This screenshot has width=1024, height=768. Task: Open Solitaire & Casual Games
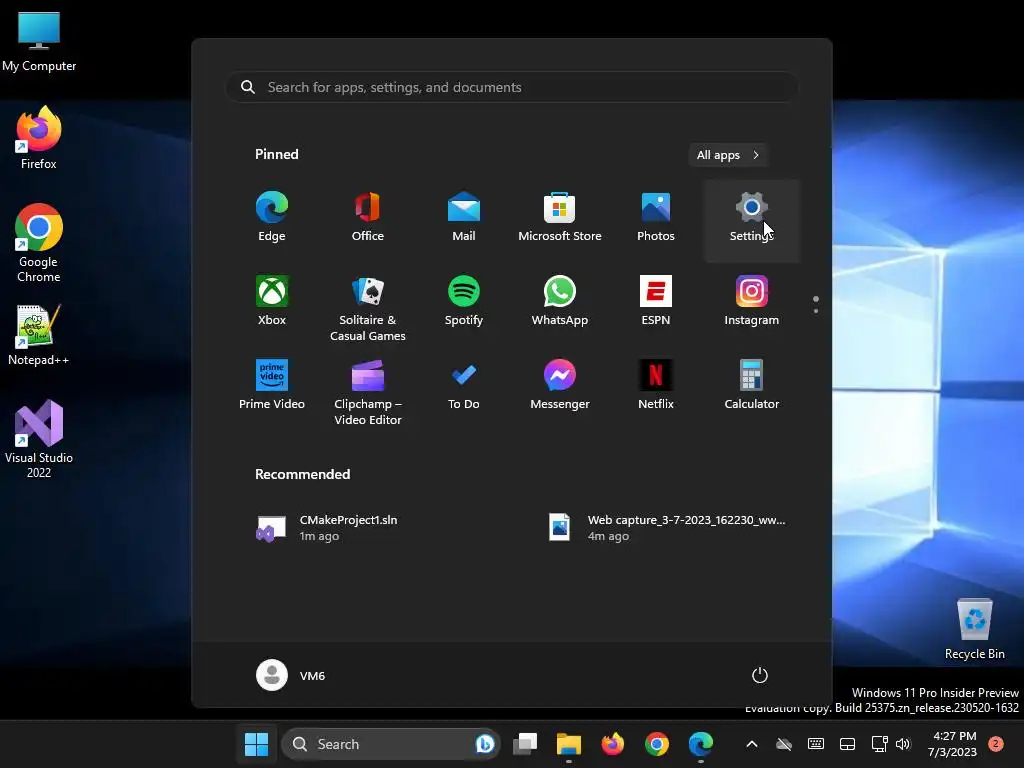pyautogui.click(x=368, y=310)
